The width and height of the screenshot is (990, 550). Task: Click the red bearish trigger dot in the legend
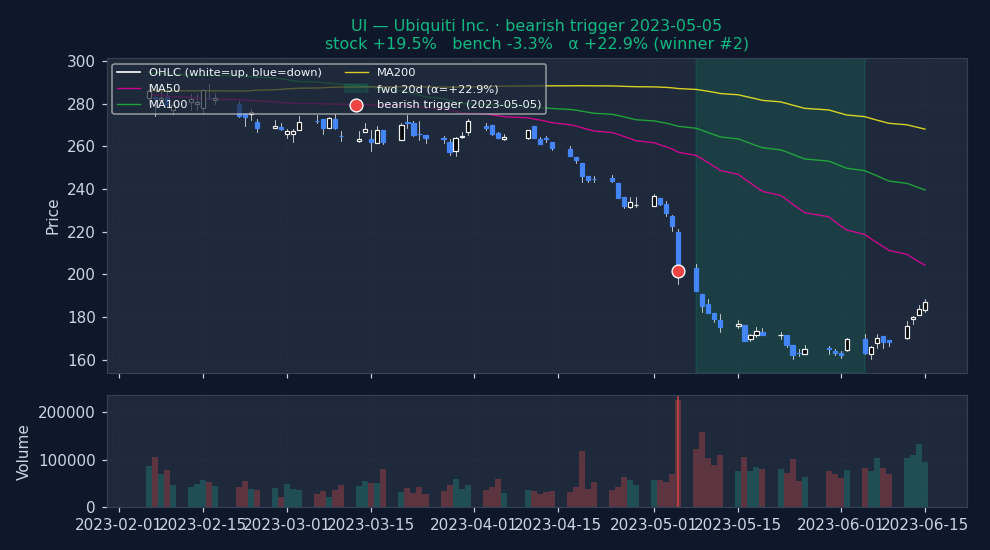point(356,105)
